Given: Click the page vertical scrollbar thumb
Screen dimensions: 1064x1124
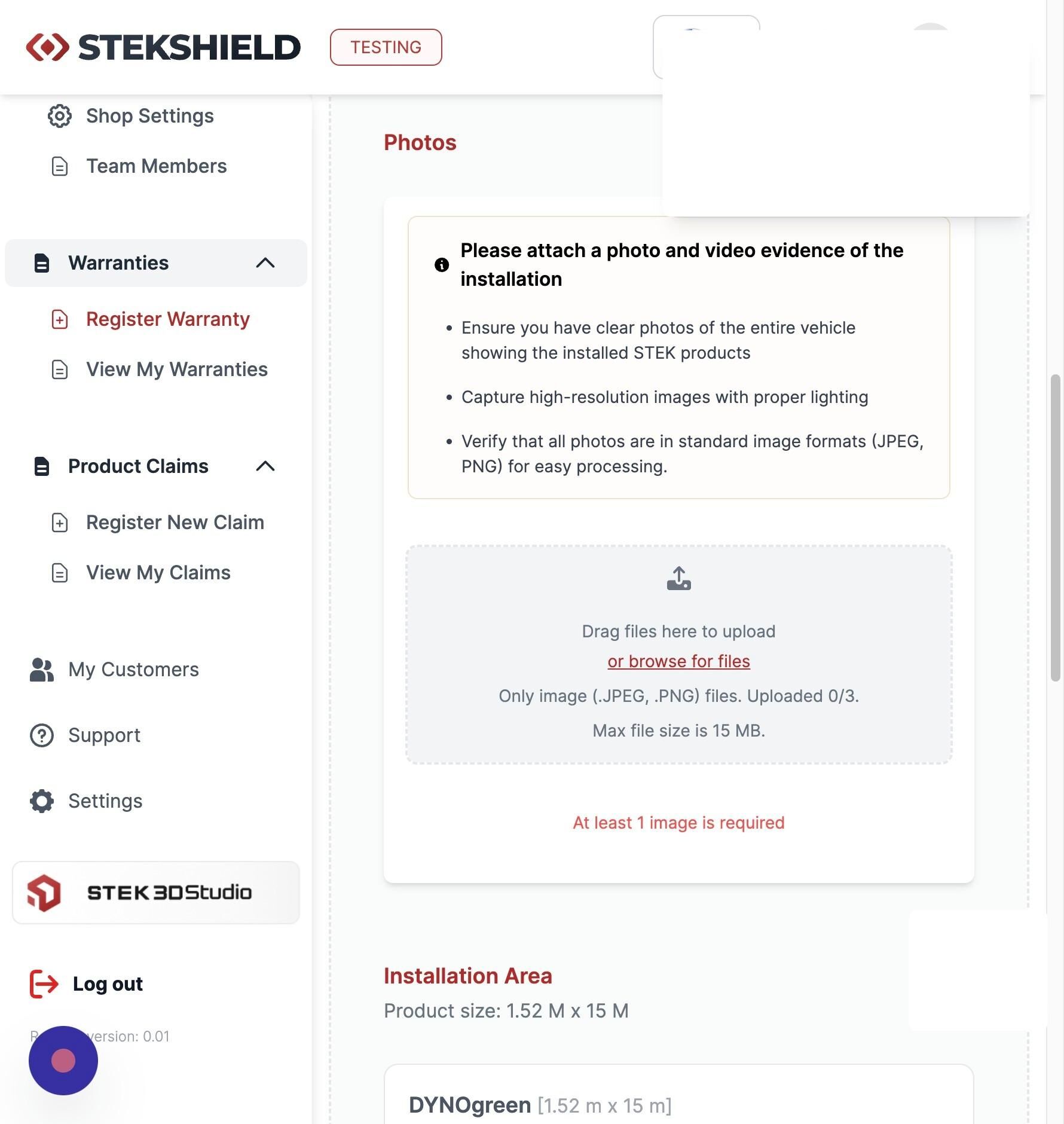Looking at the screenshot, I should pos(1056,528).
